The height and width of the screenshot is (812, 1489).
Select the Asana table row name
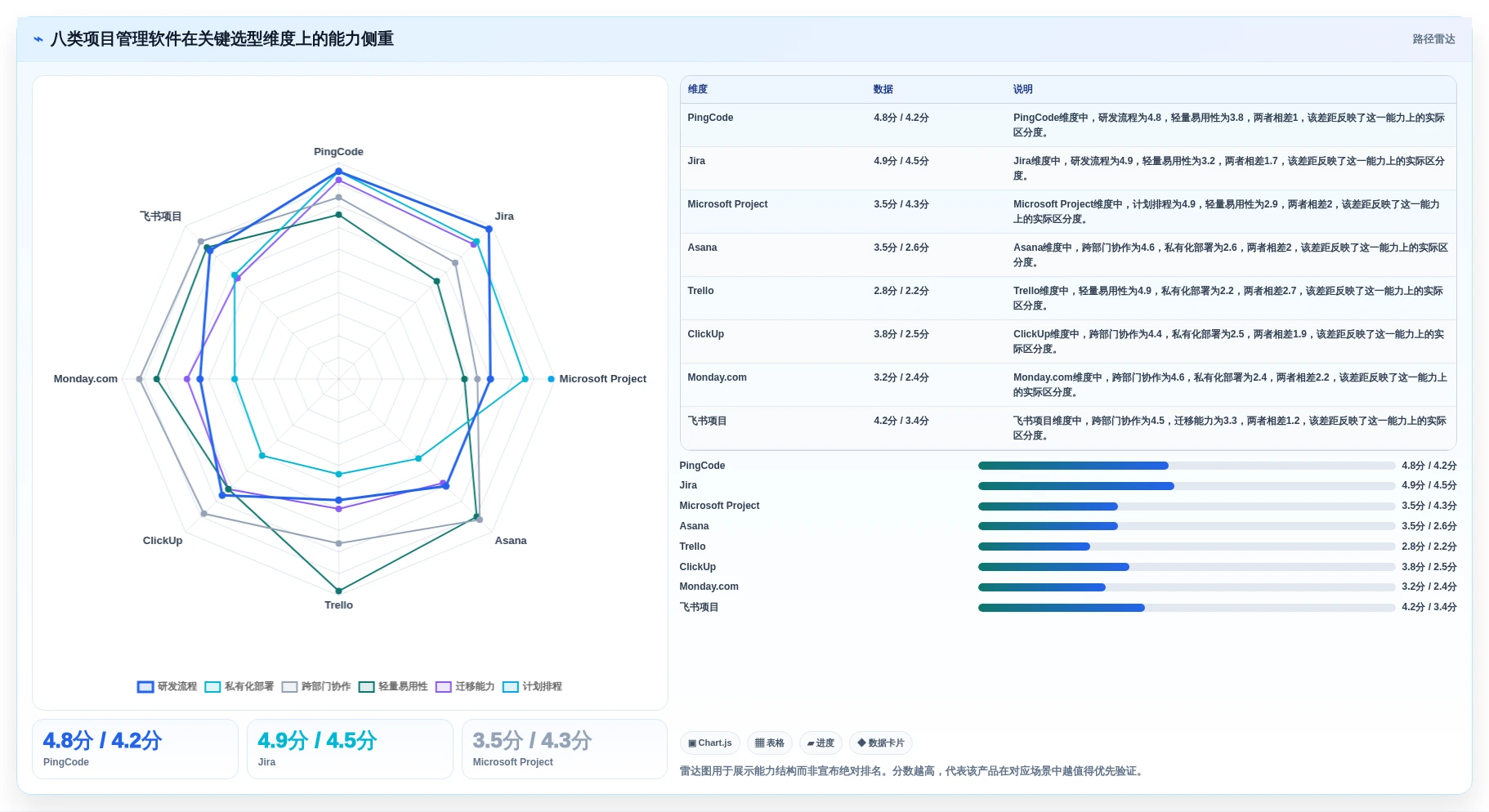tap(702, 248)
